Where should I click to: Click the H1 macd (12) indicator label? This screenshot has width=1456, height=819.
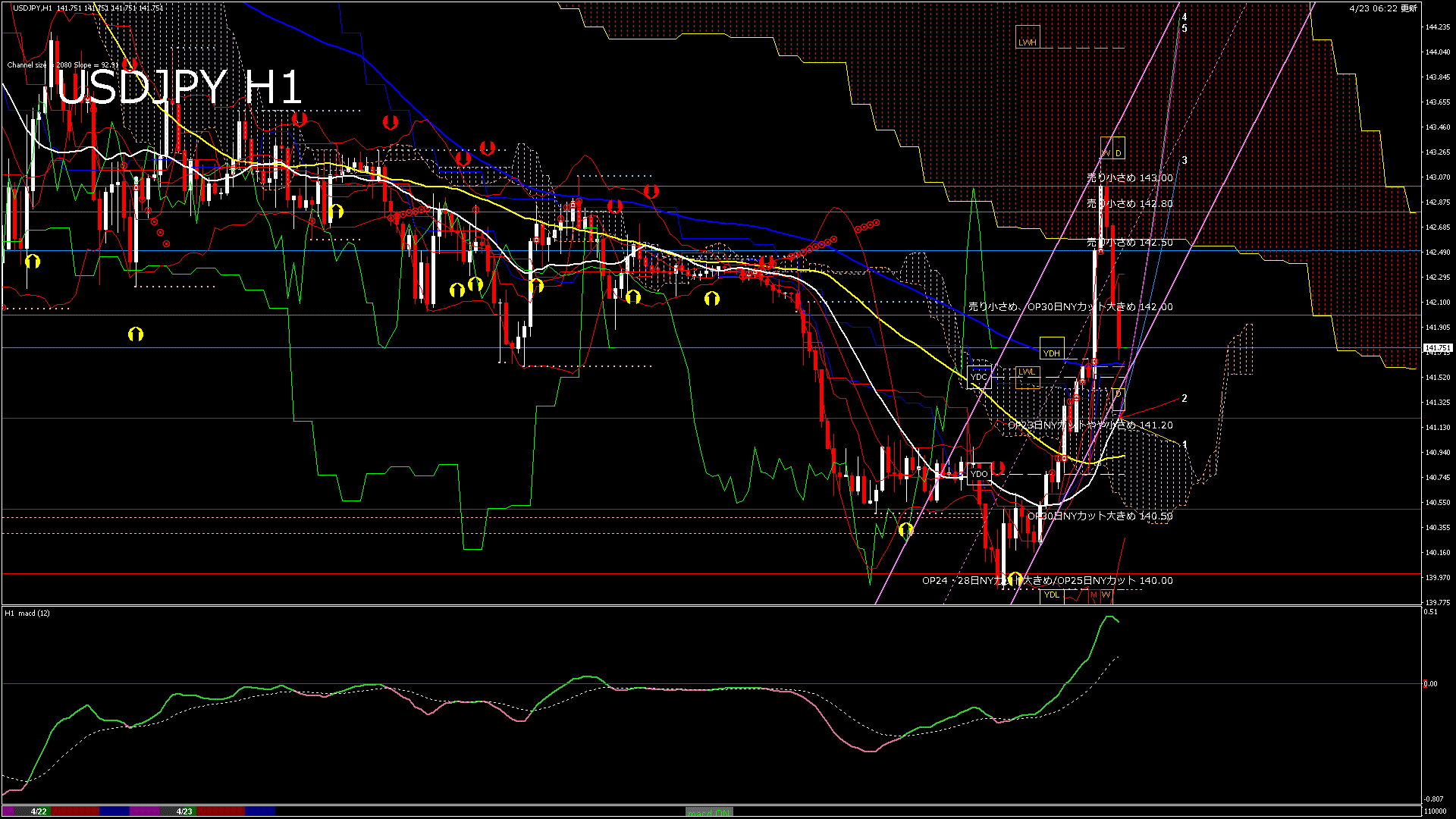click(x=27, y=613)
